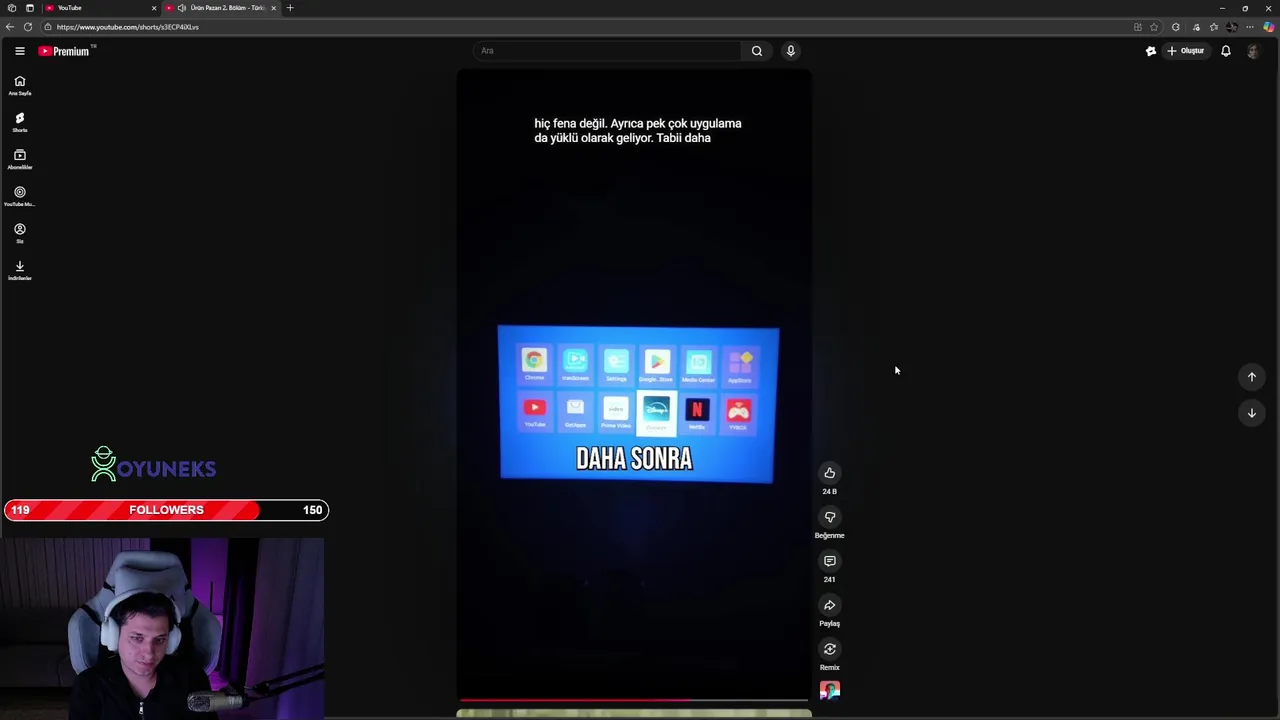The height and width of the screenshot is (720, 1280).
Task: Open a new browser tab
Action: click(x=290, y=8)
